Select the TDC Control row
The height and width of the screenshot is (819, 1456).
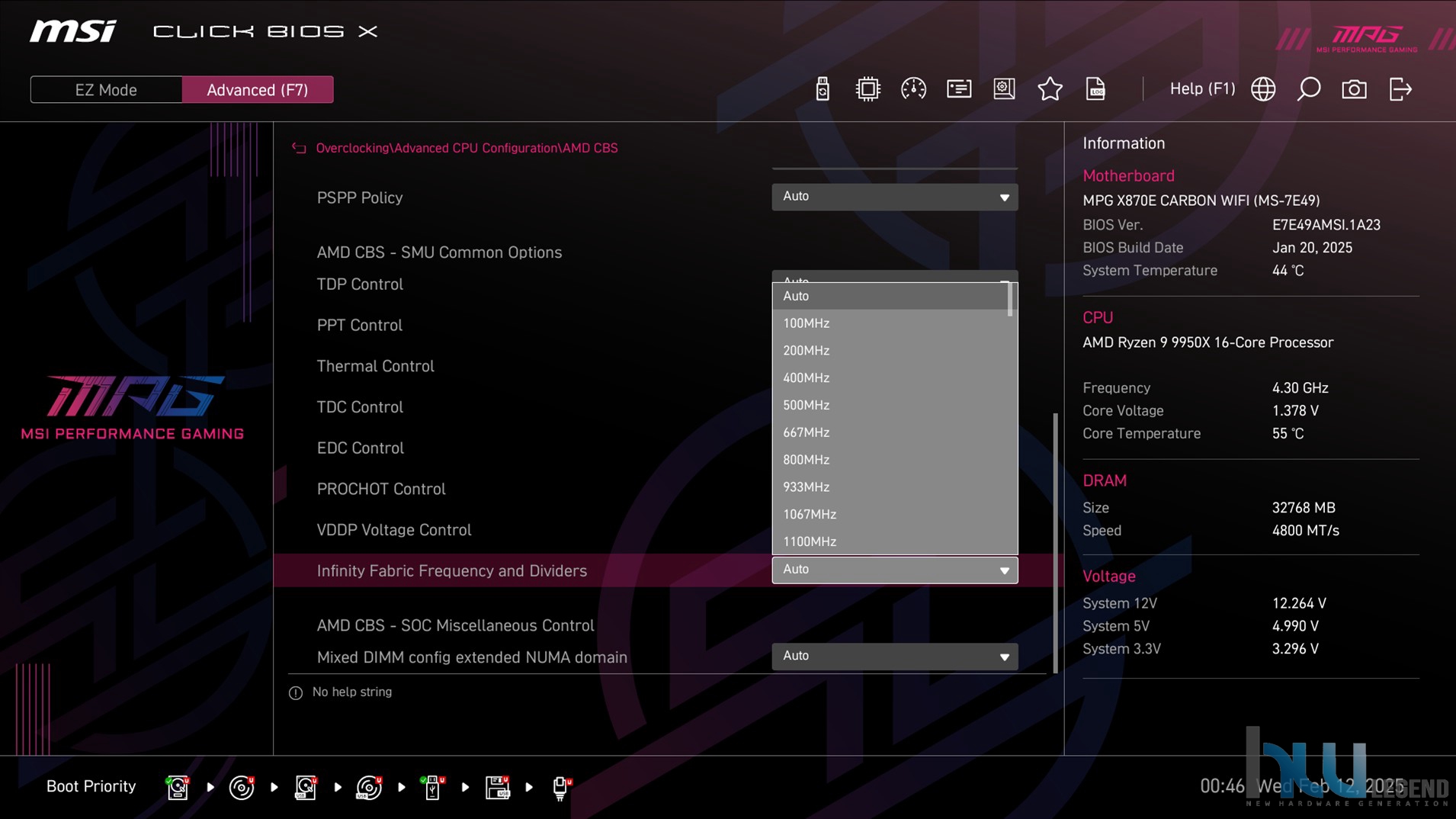pyautogui.click(x=360, y=407)
